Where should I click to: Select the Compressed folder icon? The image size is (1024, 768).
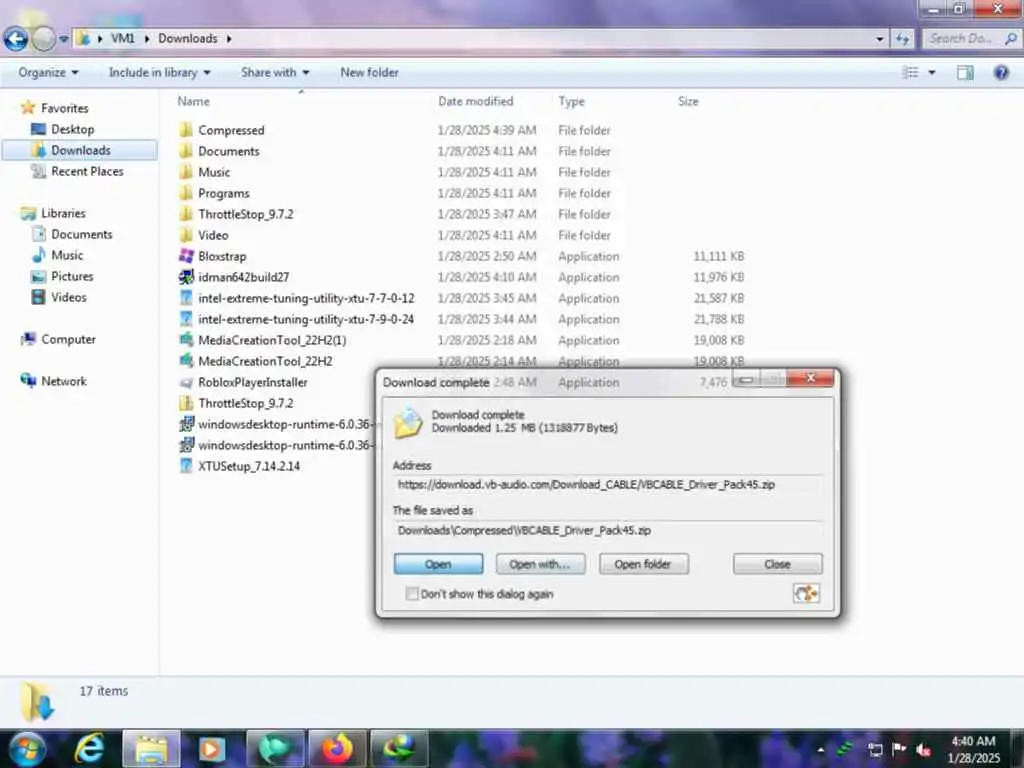(x=187, y=130)
